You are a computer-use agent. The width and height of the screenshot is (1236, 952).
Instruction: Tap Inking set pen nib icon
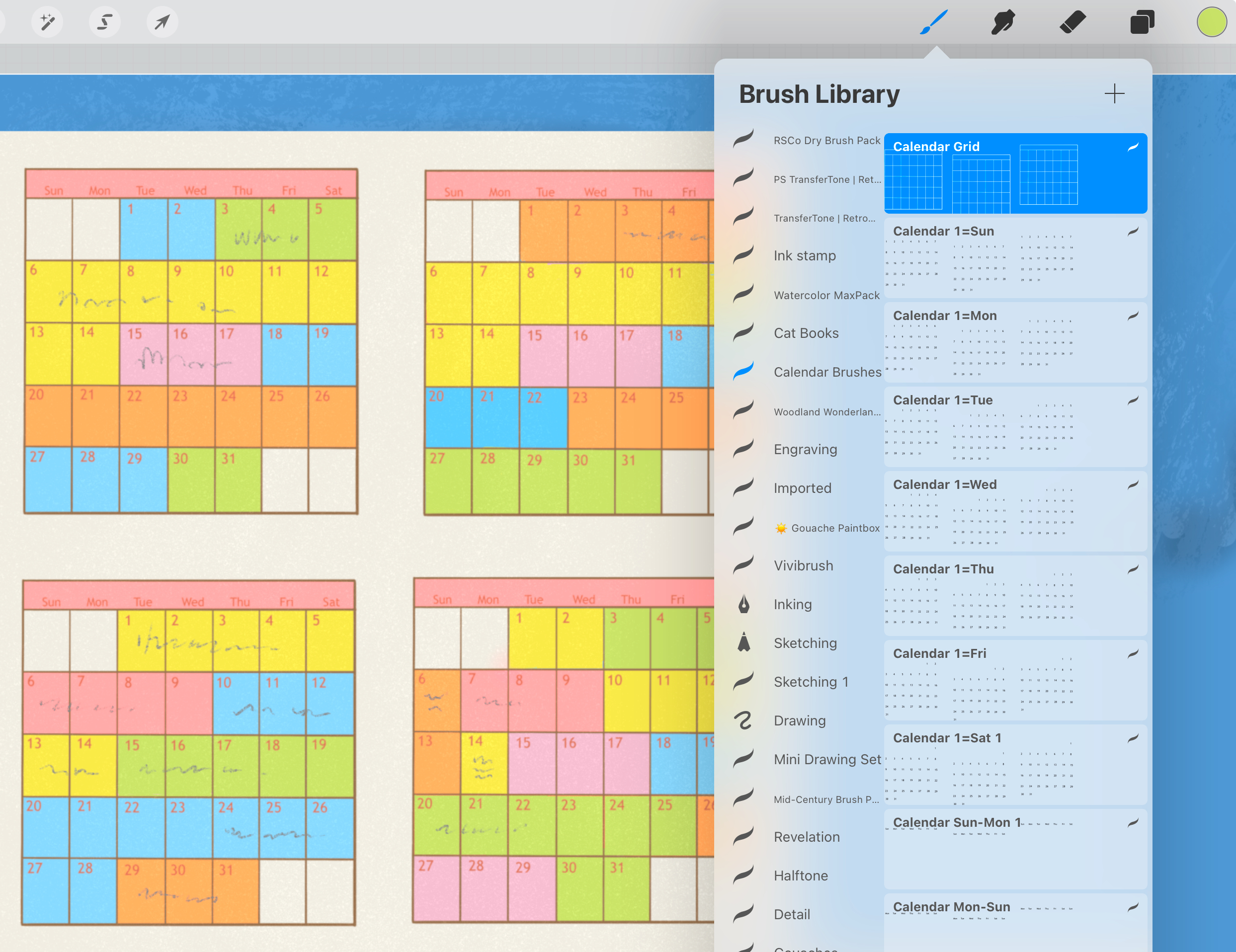tap(743, 604)
